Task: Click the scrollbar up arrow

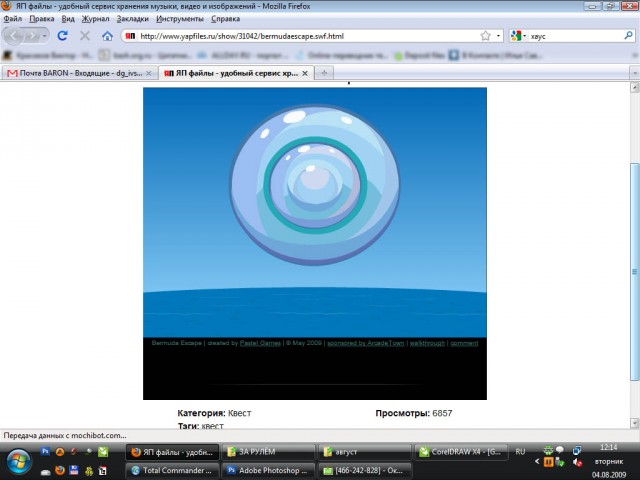Action: 635,87
